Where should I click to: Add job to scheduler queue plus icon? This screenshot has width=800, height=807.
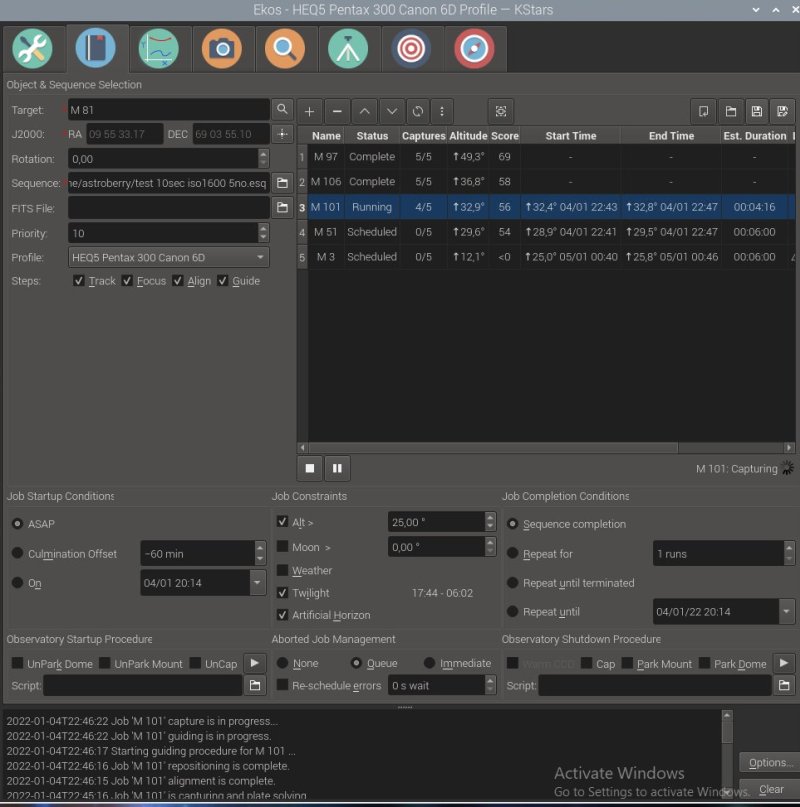[309, 111]
